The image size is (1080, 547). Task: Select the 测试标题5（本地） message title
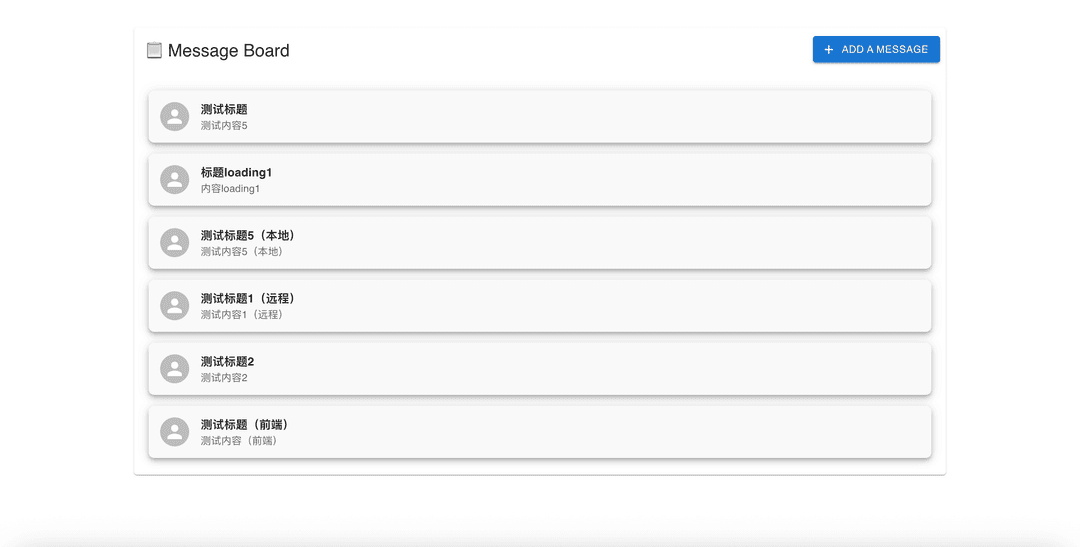click(248, 235)
